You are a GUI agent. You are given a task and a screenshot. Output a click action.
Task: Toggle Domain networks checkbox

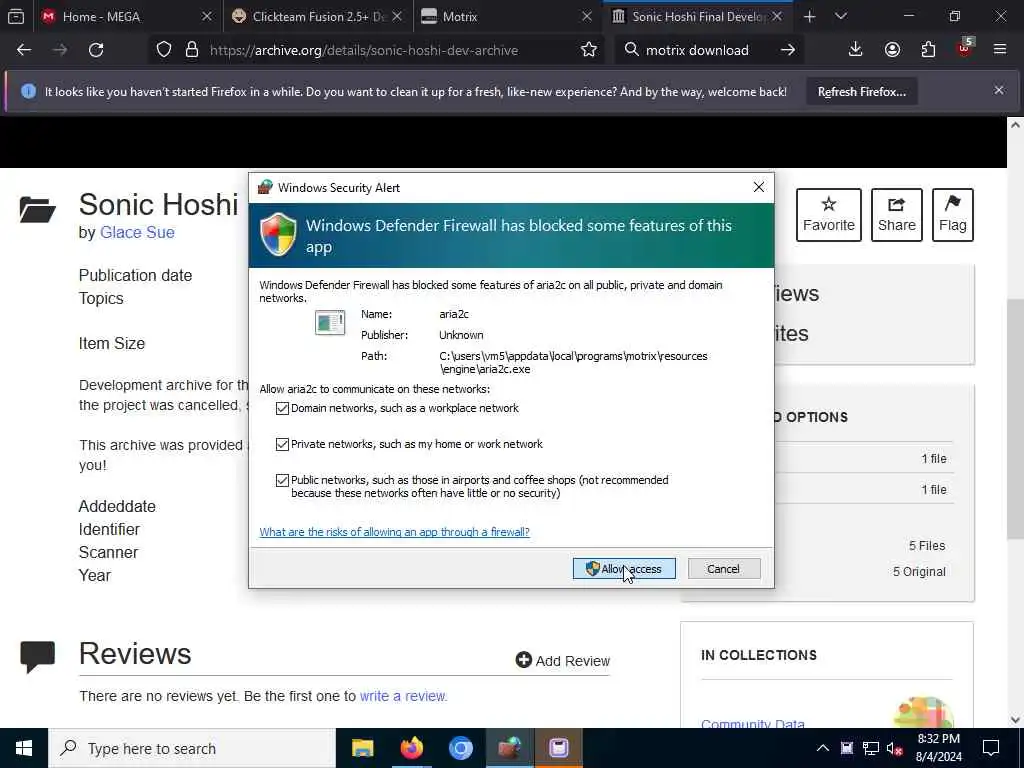click(x=282, y=409)
